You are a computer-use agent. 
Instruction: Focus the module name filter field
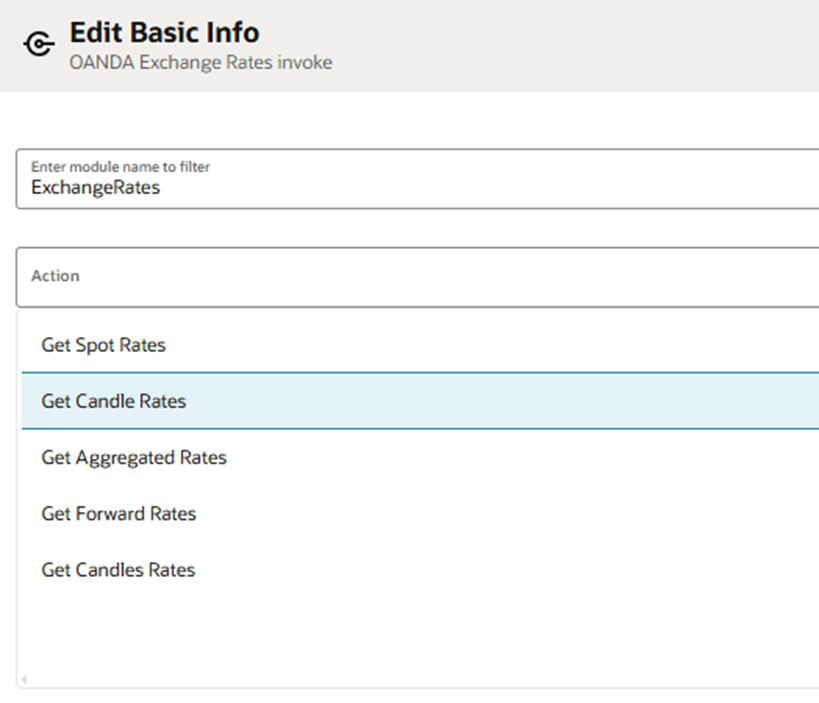point(420,179)
